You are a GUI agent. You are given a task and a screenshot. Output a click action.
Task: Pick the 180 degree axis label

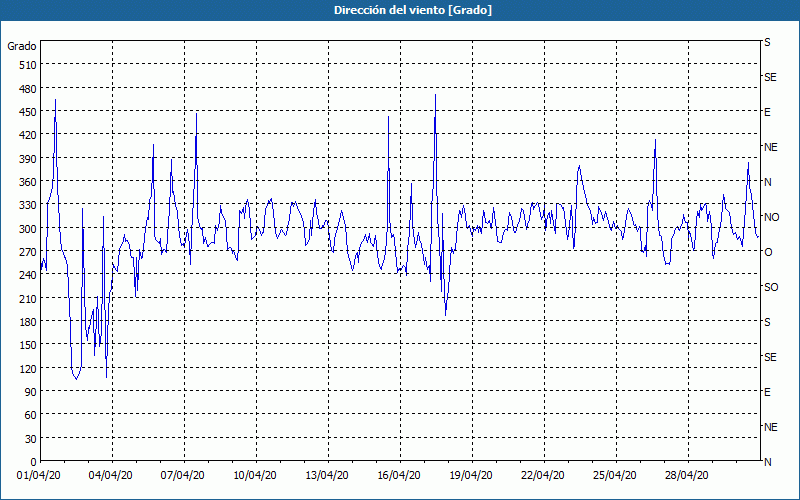coord(28,322)
